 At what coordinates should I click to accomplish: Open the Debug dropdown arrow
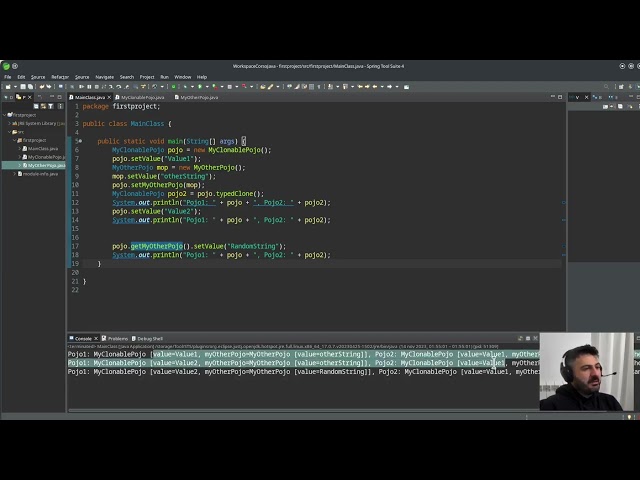[192, 87]
